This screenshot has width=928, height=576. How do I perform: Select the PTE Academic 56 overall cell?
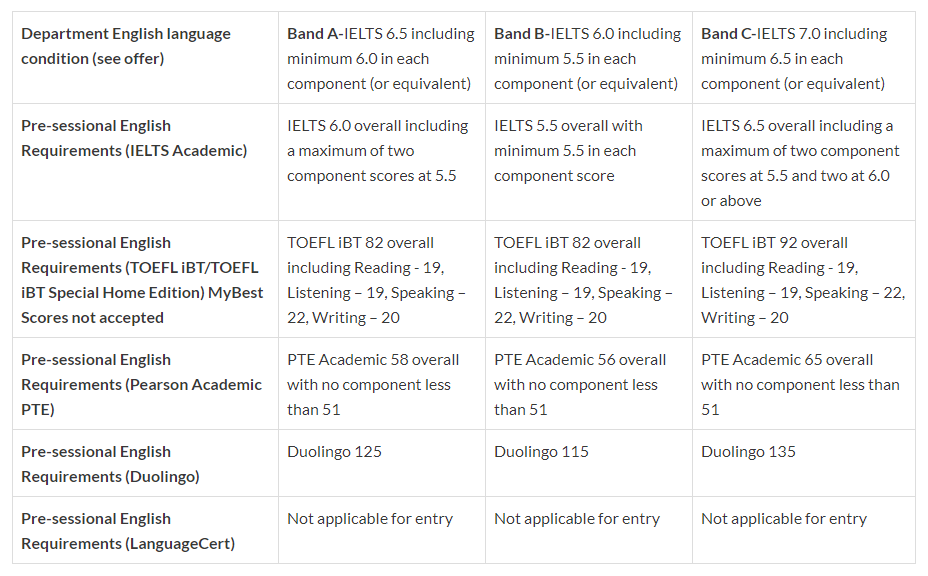click(x=580, y=384)
